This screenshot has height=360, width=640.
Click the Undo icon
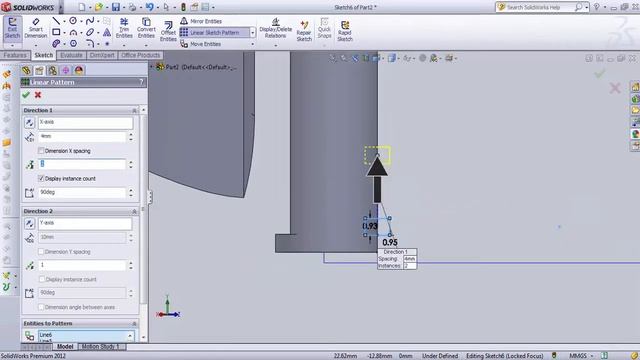click(150, 7)
